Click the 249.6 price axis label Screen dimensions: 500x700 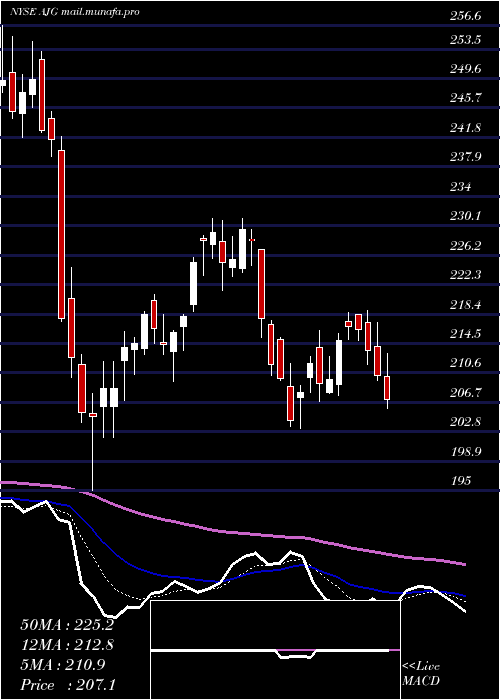click(466, 69)
